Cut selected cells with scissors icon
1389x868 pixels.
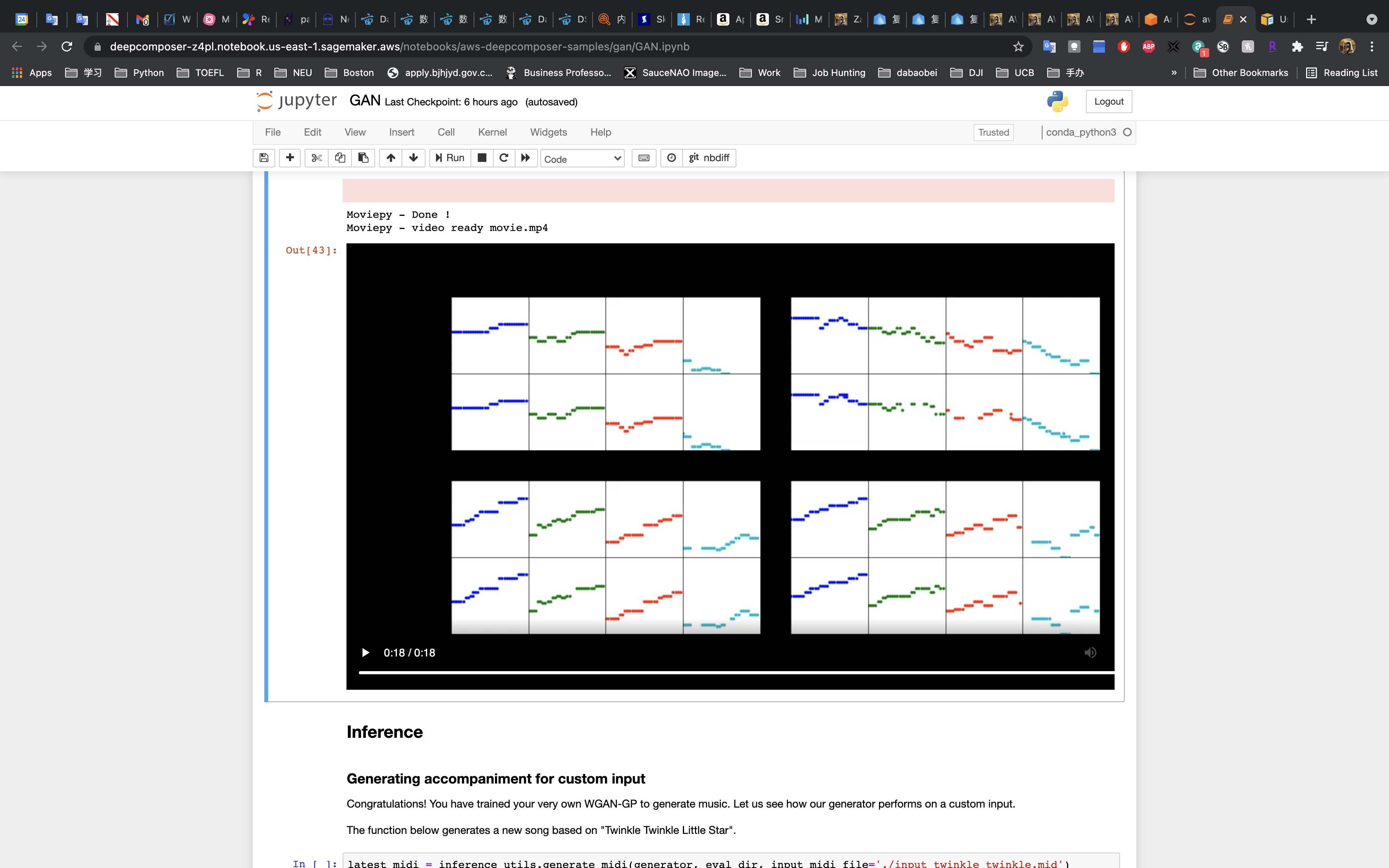point(316,158)
